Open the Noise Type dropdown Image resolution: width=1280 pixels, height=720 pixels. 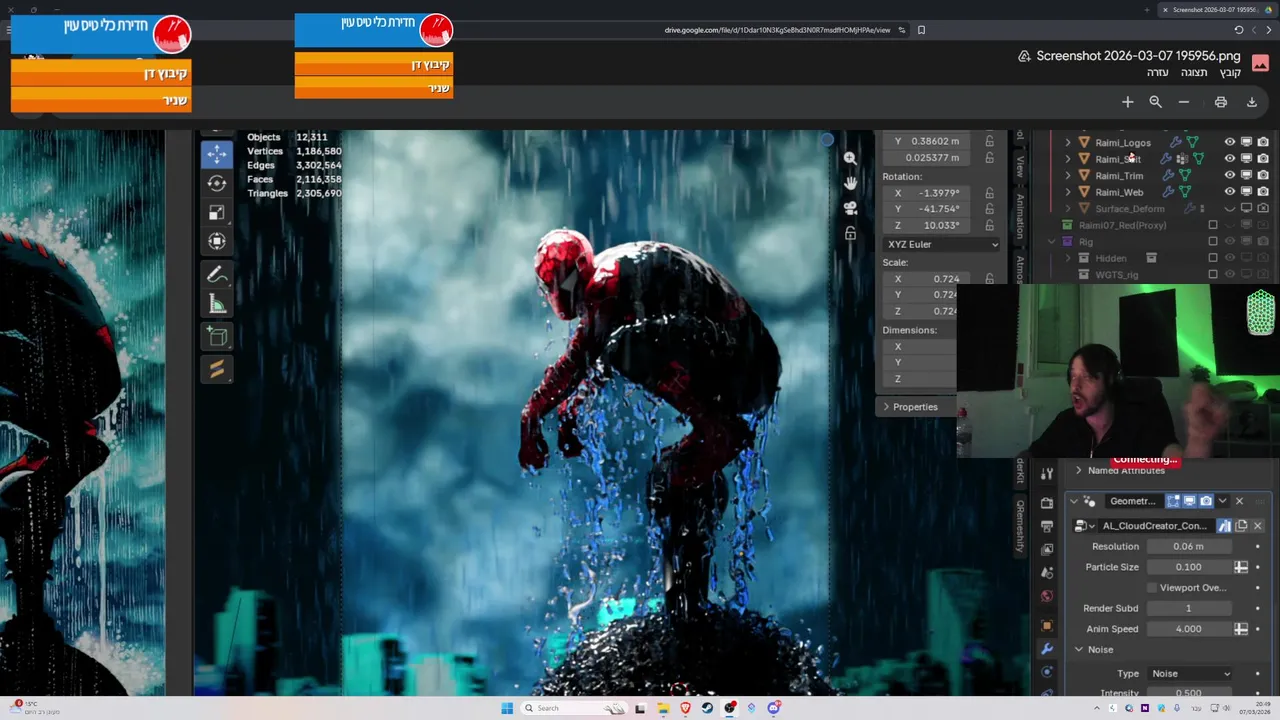pyautogui.click(x=1190, y=674)
